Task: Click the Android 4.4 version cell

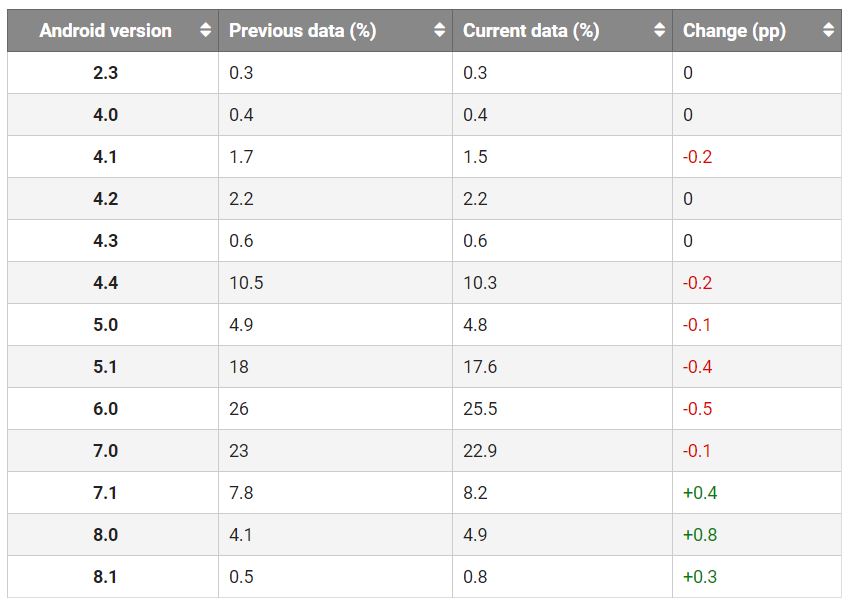Action: click(105, 283)
